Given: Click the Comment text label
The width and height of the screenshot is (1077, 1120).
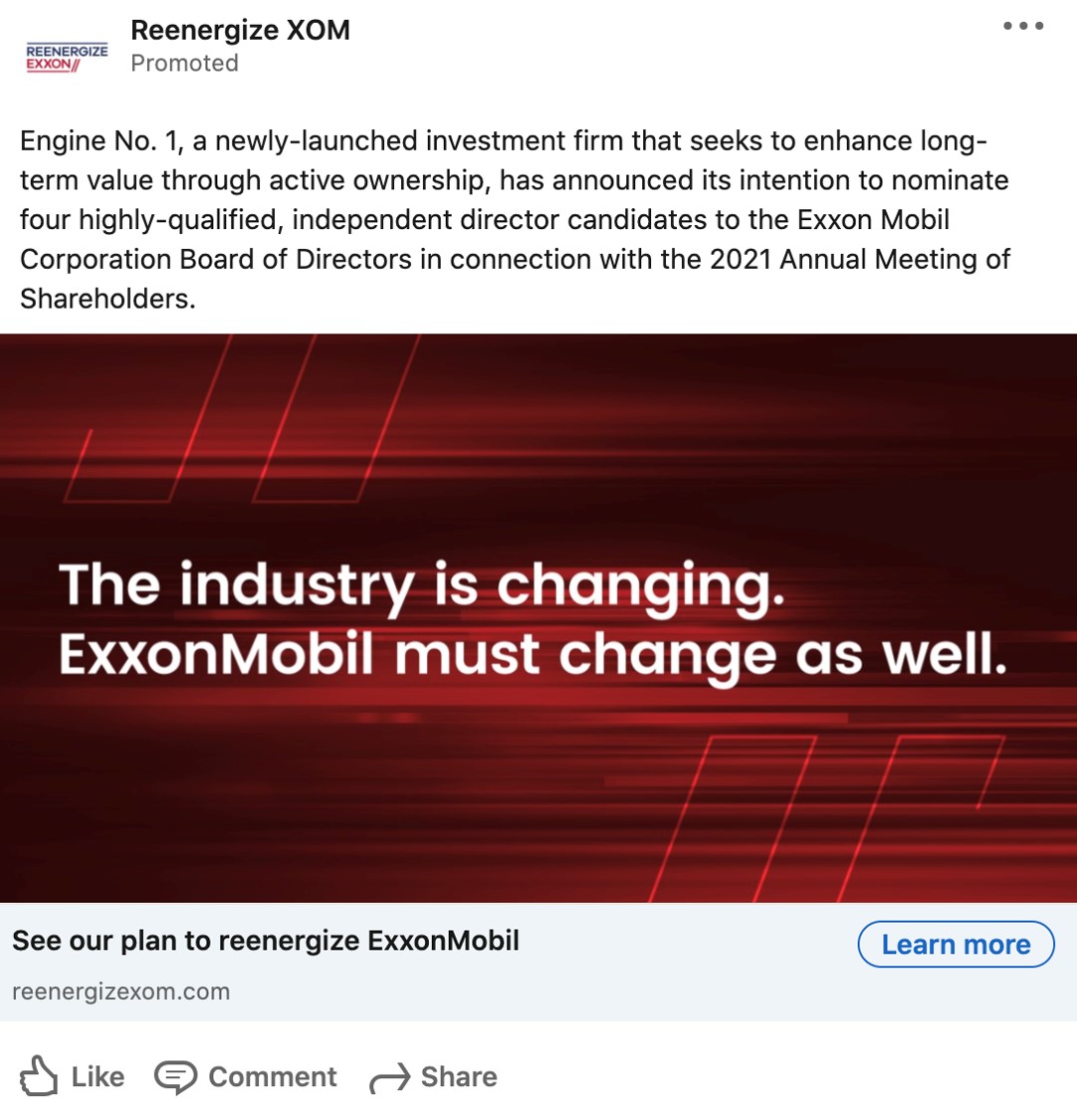Looking at the screenshot, I should (273, 1077).
